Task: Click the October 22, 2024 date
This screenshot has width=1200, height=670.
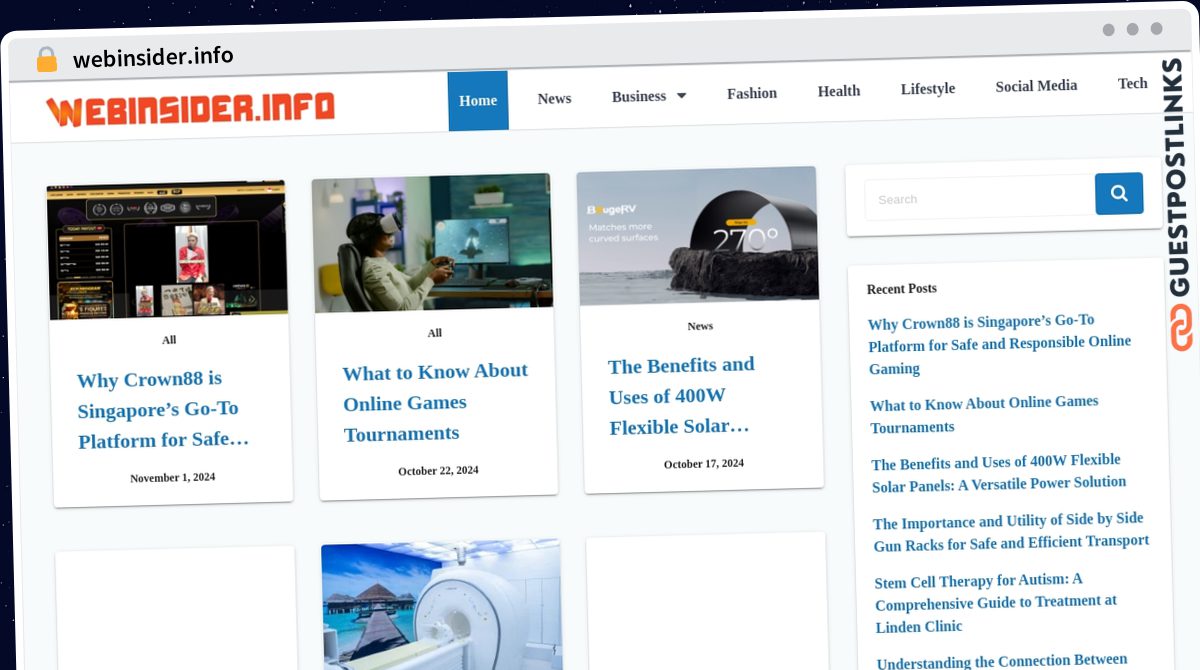Action: (438, 471)
